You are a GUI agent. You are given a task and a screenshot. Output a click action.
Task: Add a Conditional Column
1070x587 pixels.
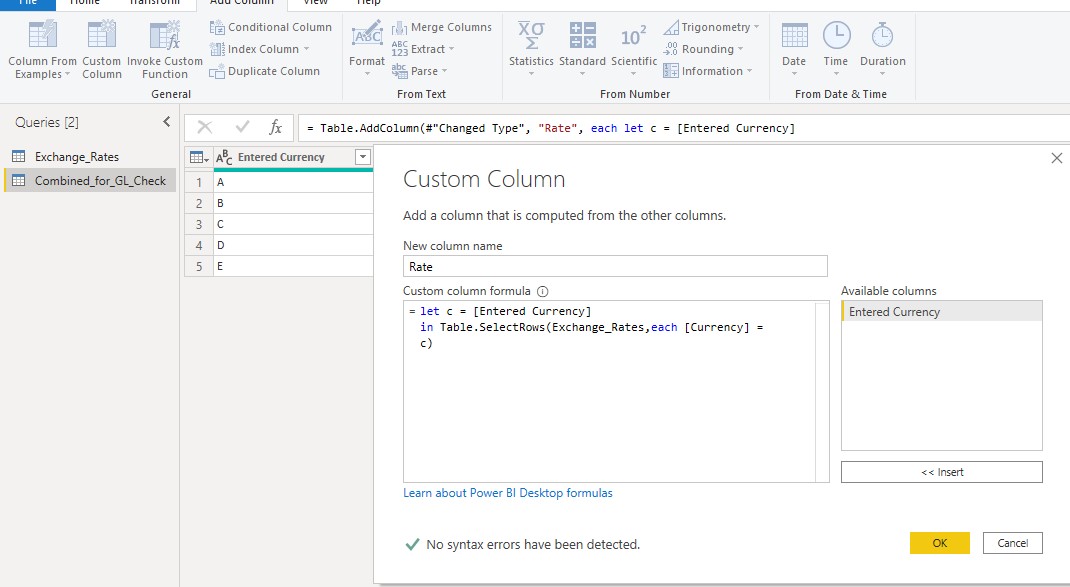[x=271, y=27]
